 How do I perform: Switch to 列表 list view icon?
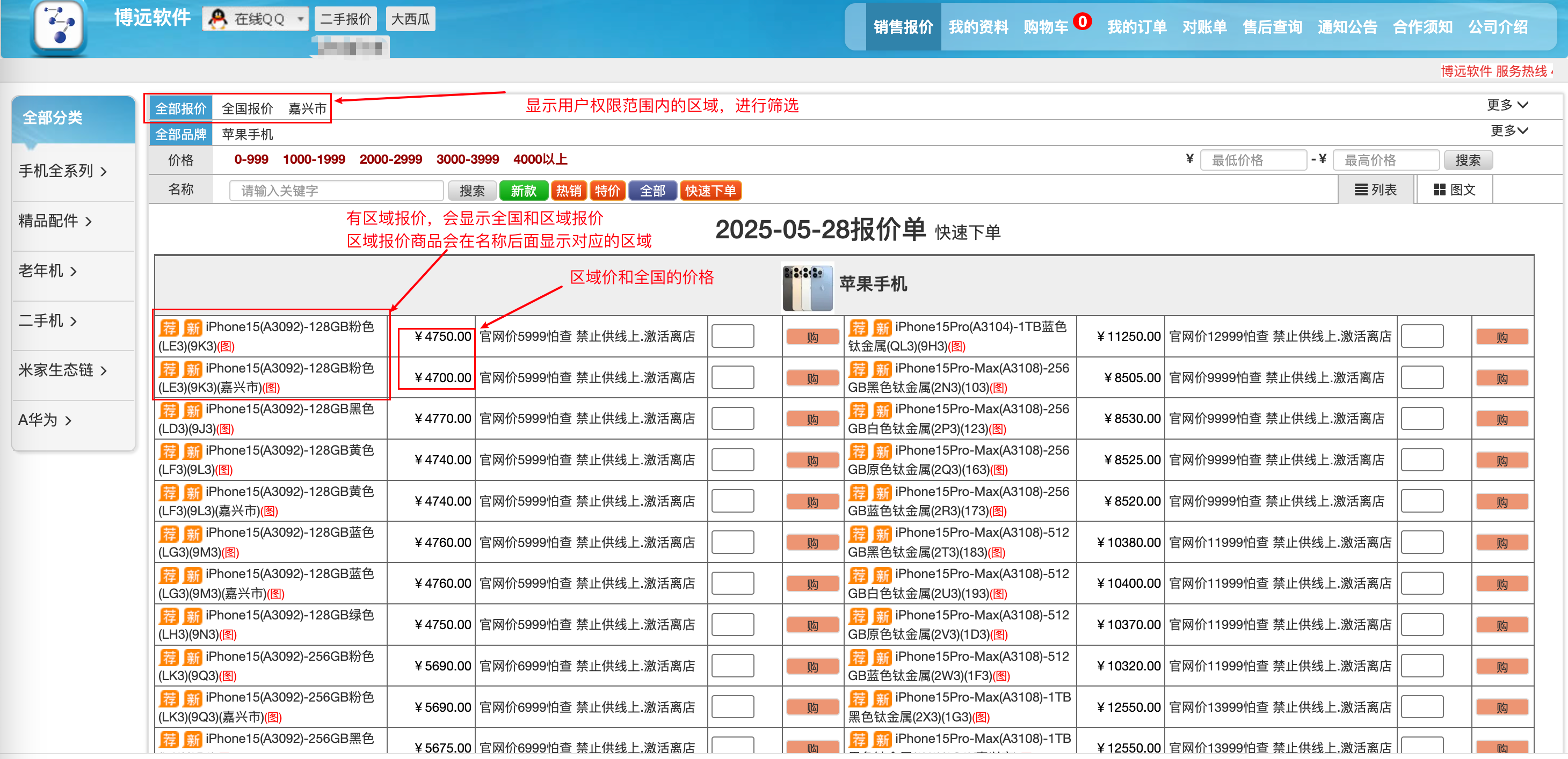point(1361,190)
